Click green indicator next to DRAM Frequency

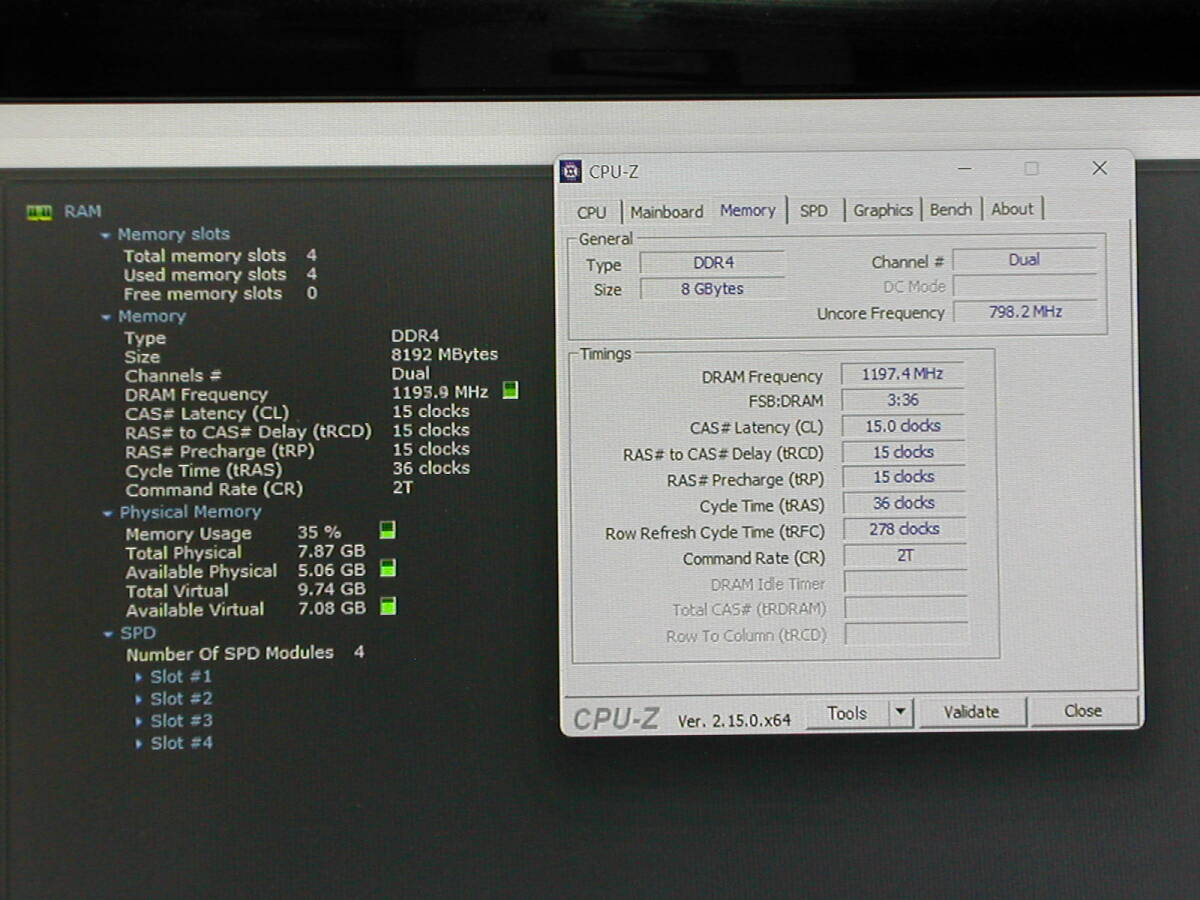click(510, 390)
